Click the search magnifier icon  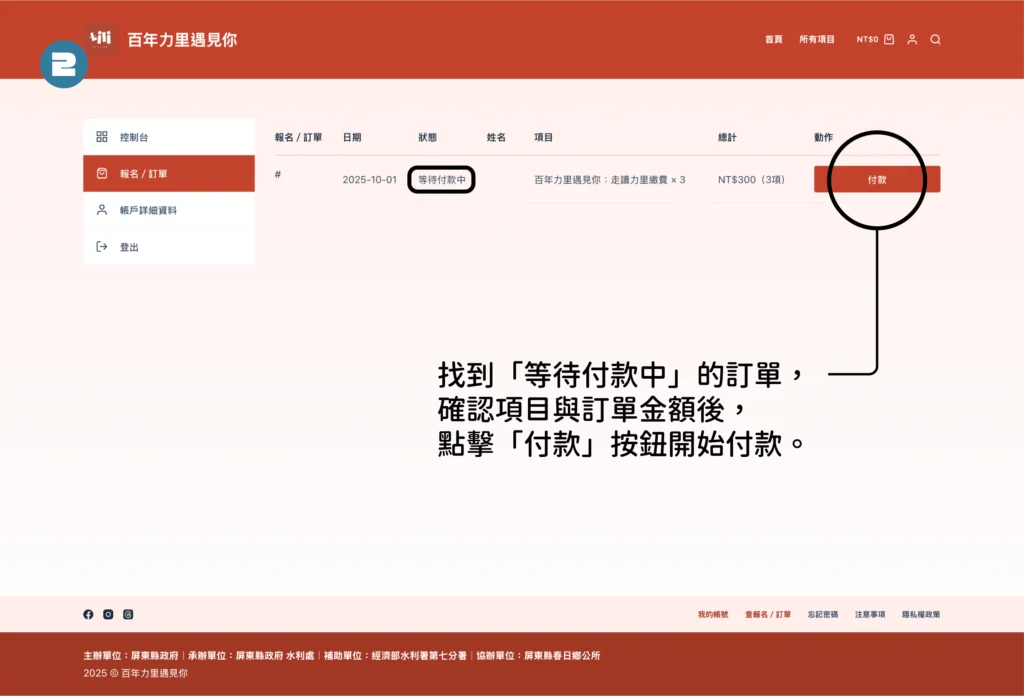tap(935, 40)
